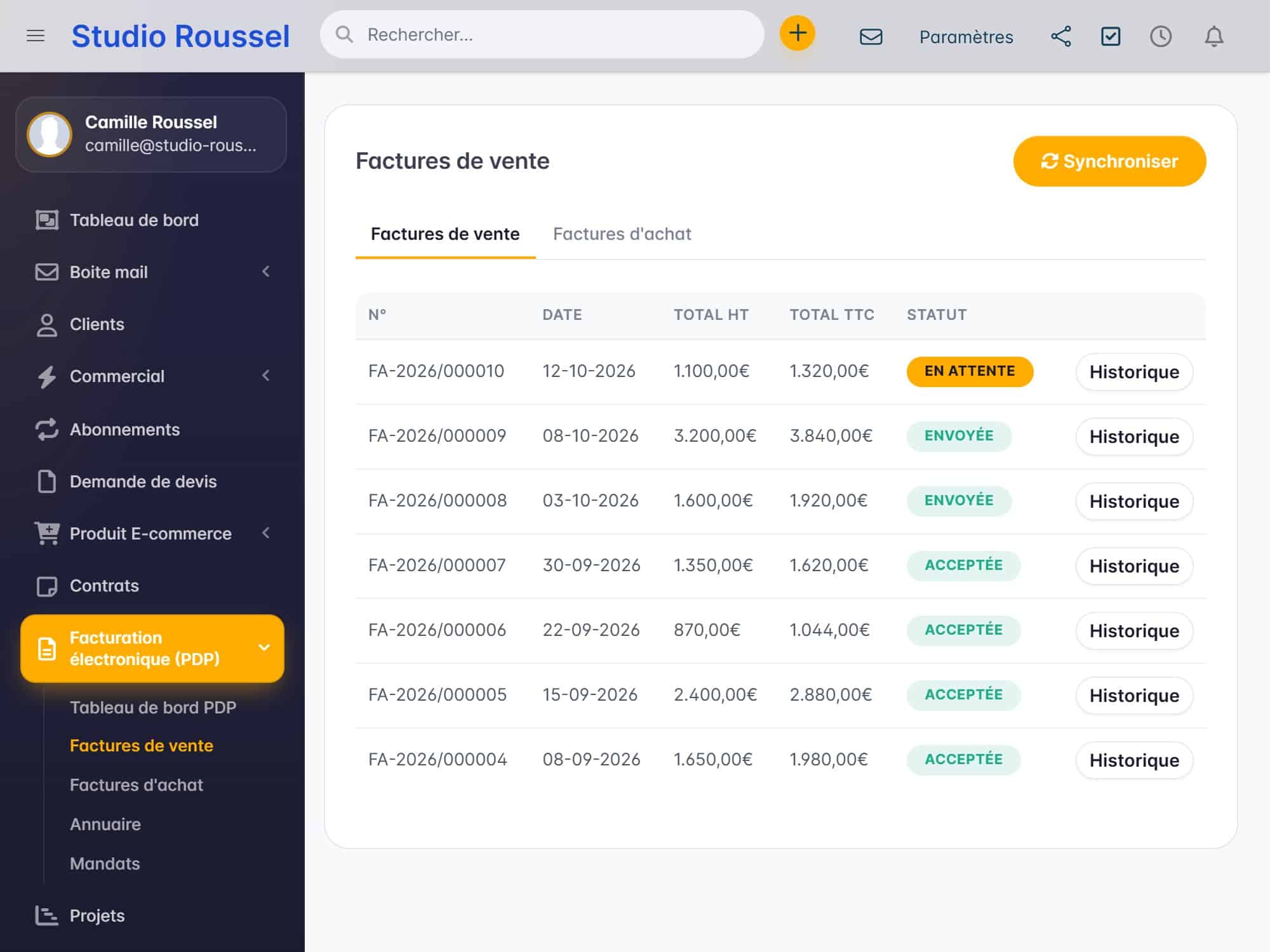Click the Clients person icon
The image size is (1270, 952).
[x=47, y=324]
